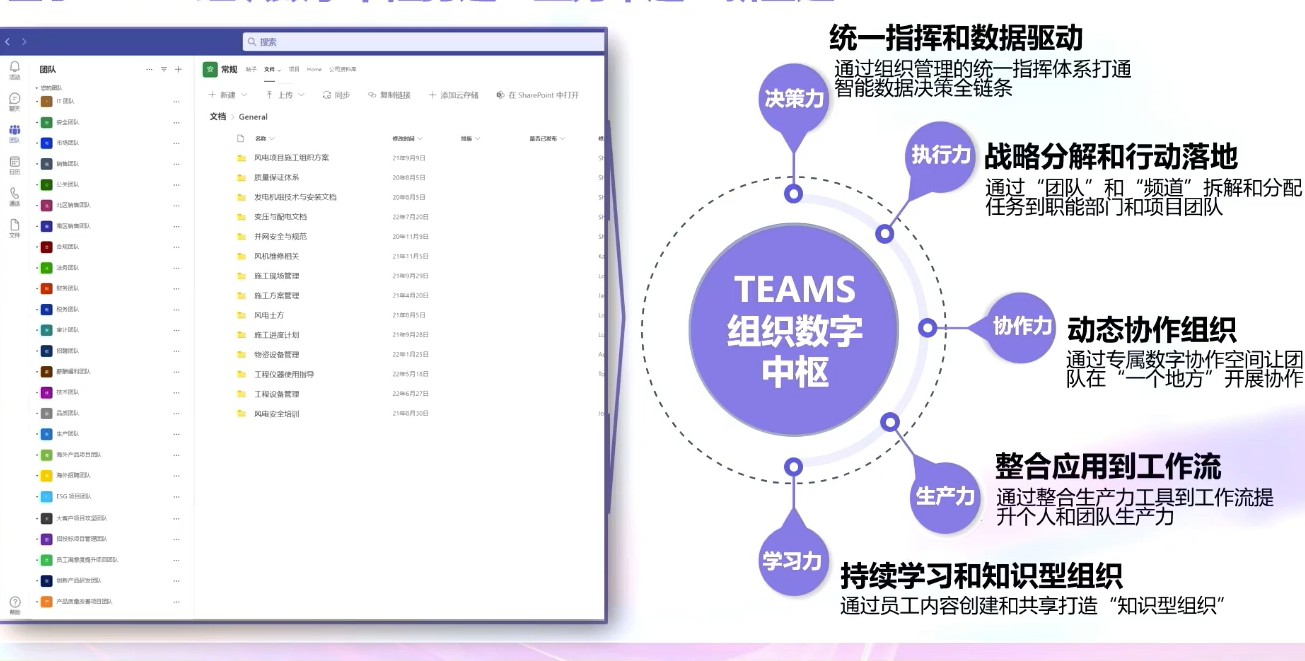
Task: Click in the 搜索 search box
Action: coord(423,42)
